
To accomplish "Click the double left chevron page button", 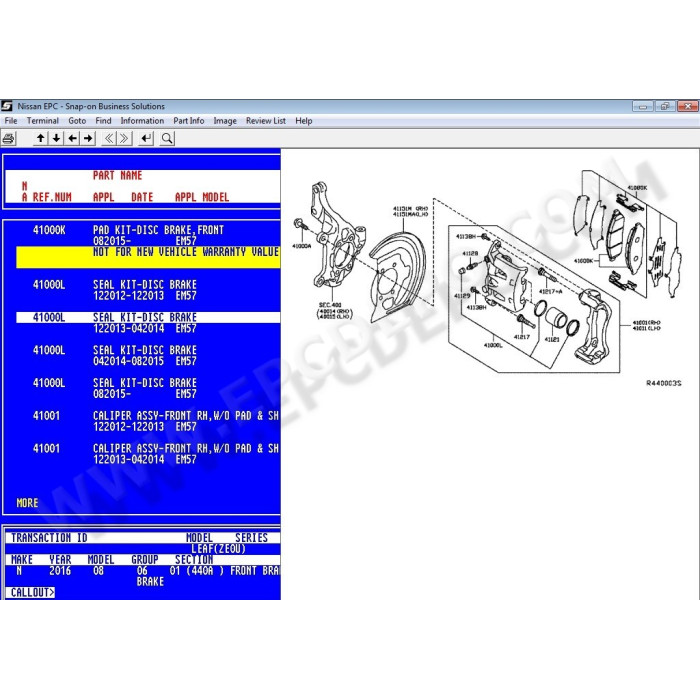I will click(109, 138).
